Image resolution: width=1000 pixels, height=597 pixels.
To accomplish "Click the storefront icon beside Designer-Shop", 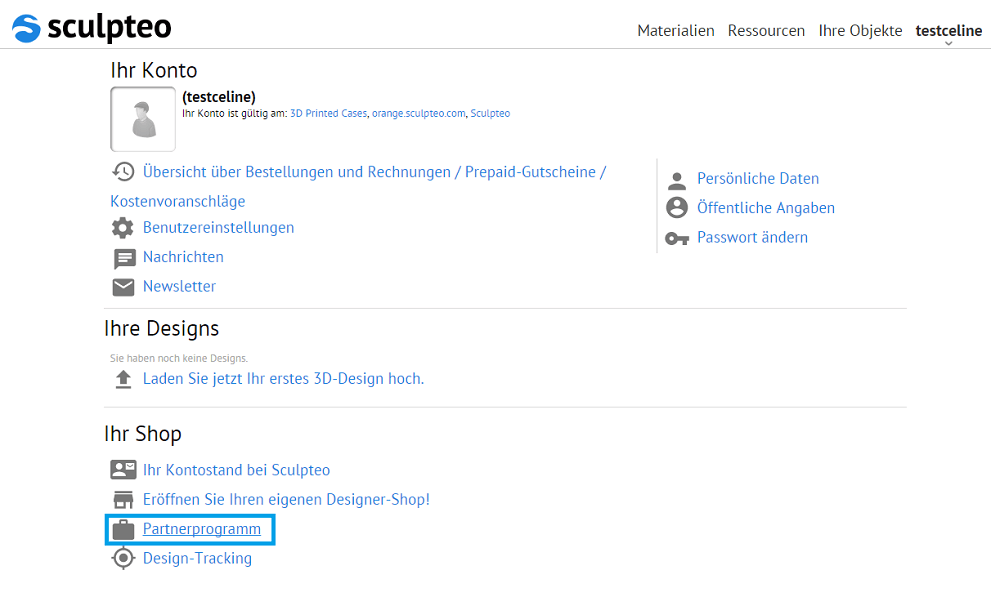I will [x=123, y=499].
